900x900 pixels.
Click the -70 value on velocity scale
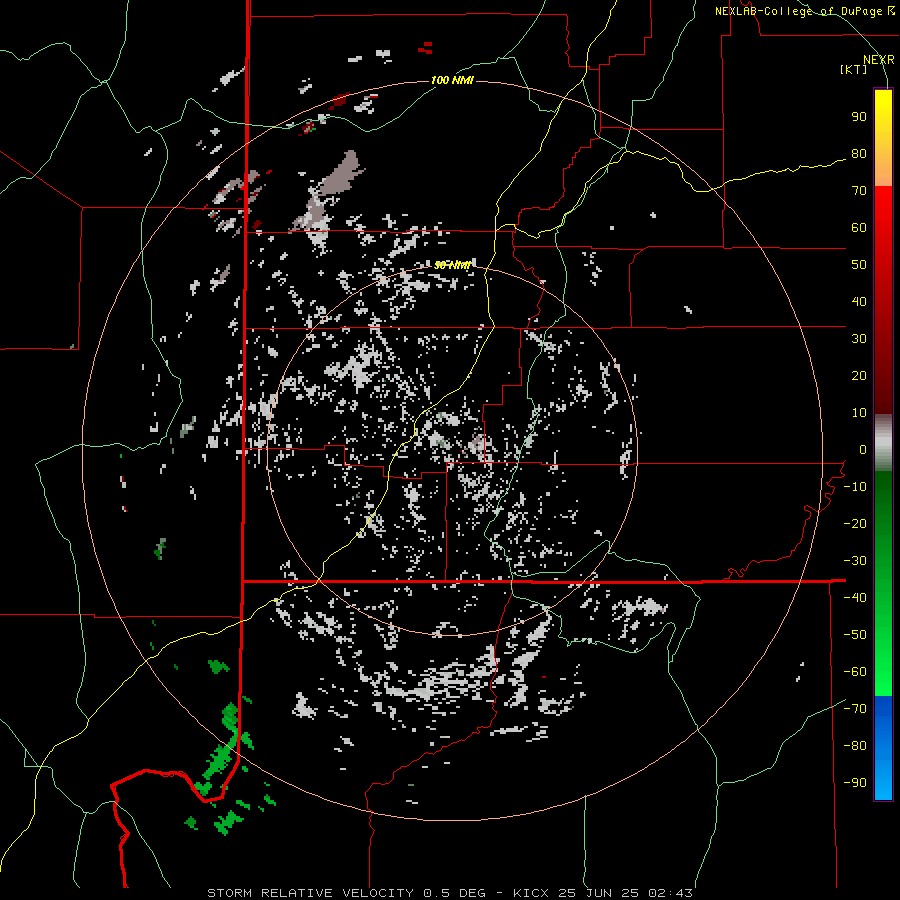click(855, 709)
